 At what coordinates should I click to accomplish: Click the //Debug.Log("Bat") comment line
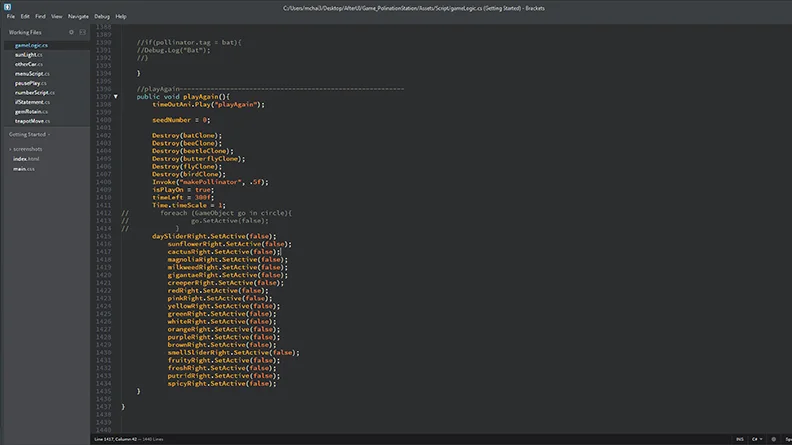[173, 50]
